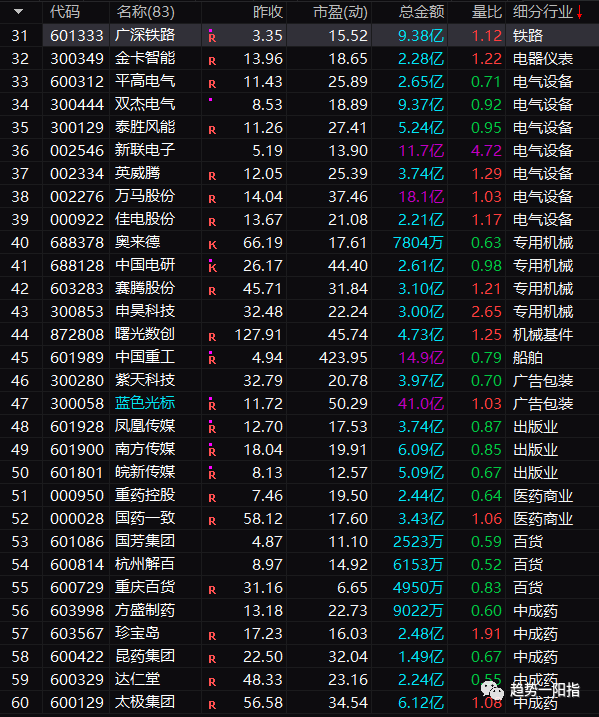This screenshot has height=717, width=599.
Task: Click the R marker beside 达仁堂
Action: coord(212,682)
